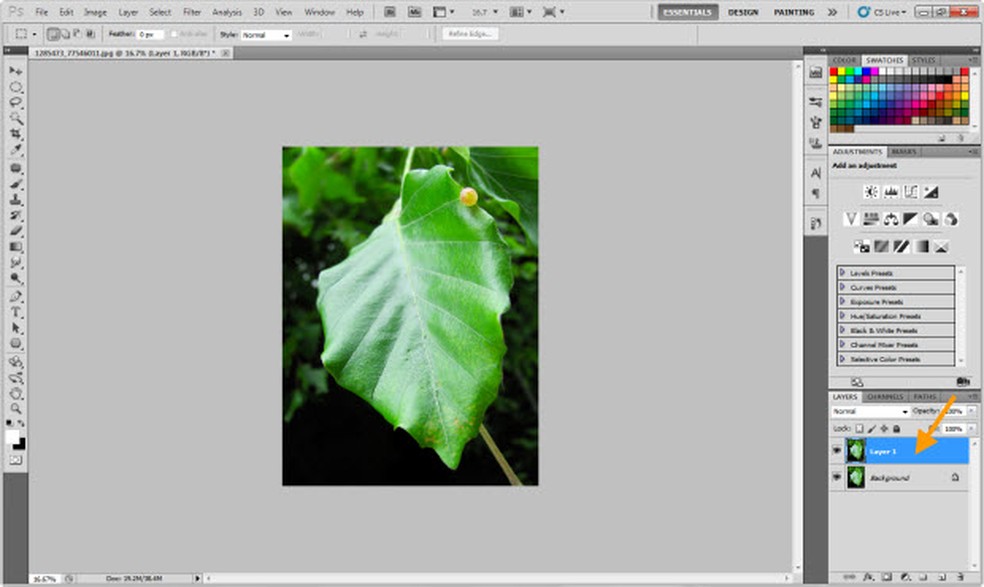Expand the Levels Presets list
Viewport: 984px width, 587px height.
pyautogui.click(x=843, y=273)
